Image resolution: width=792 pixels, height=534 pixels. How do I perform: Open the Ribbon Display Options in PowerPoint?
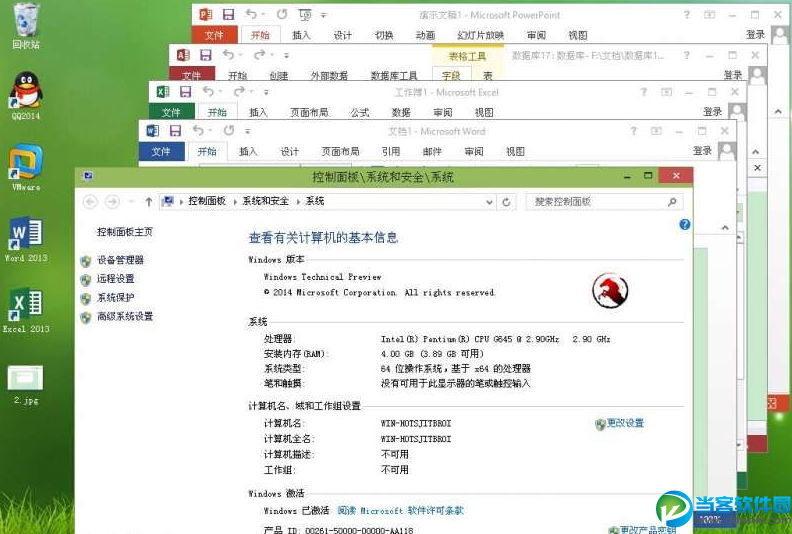click(709, 15)
